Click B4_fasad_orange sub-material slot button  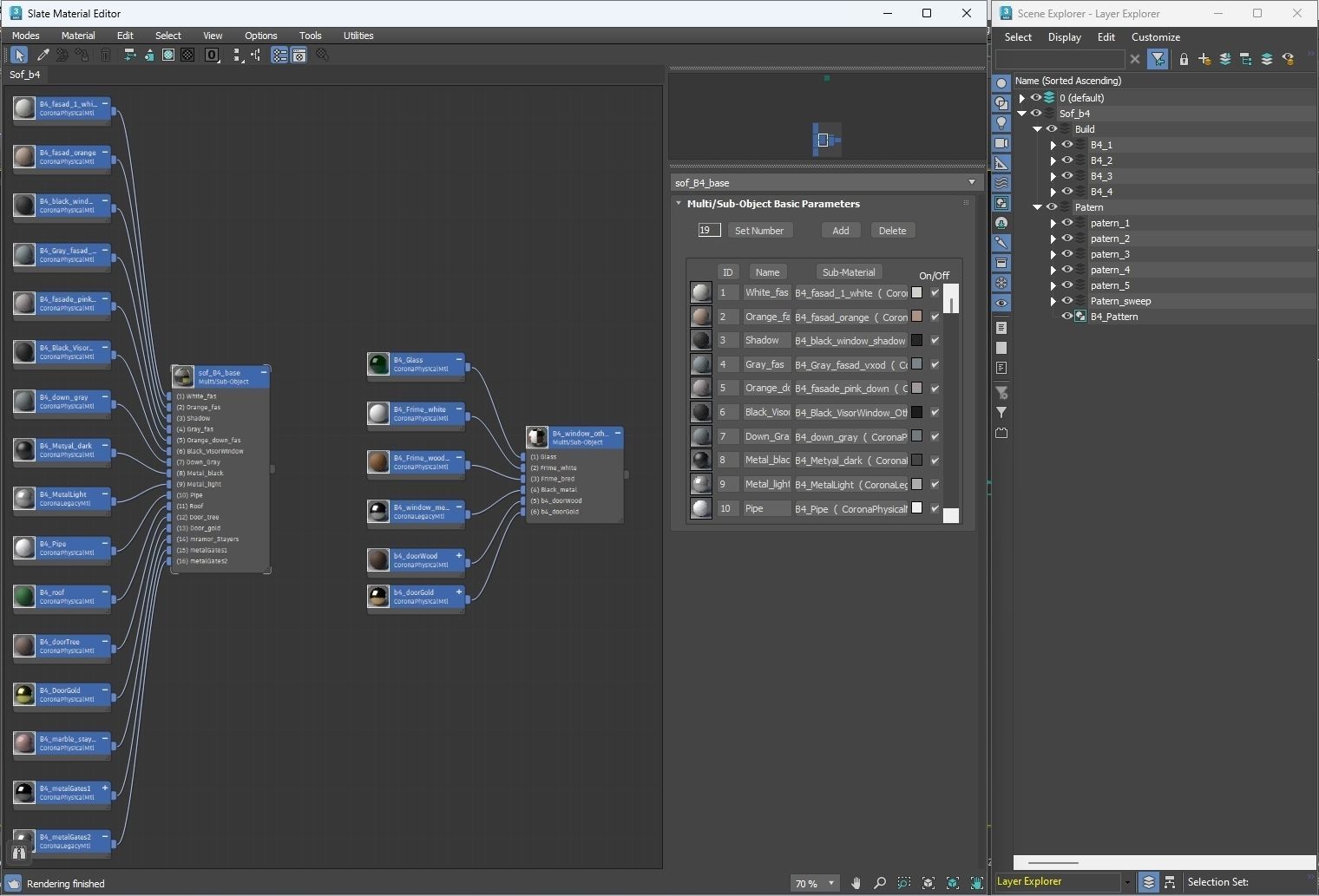coord(850,317)
